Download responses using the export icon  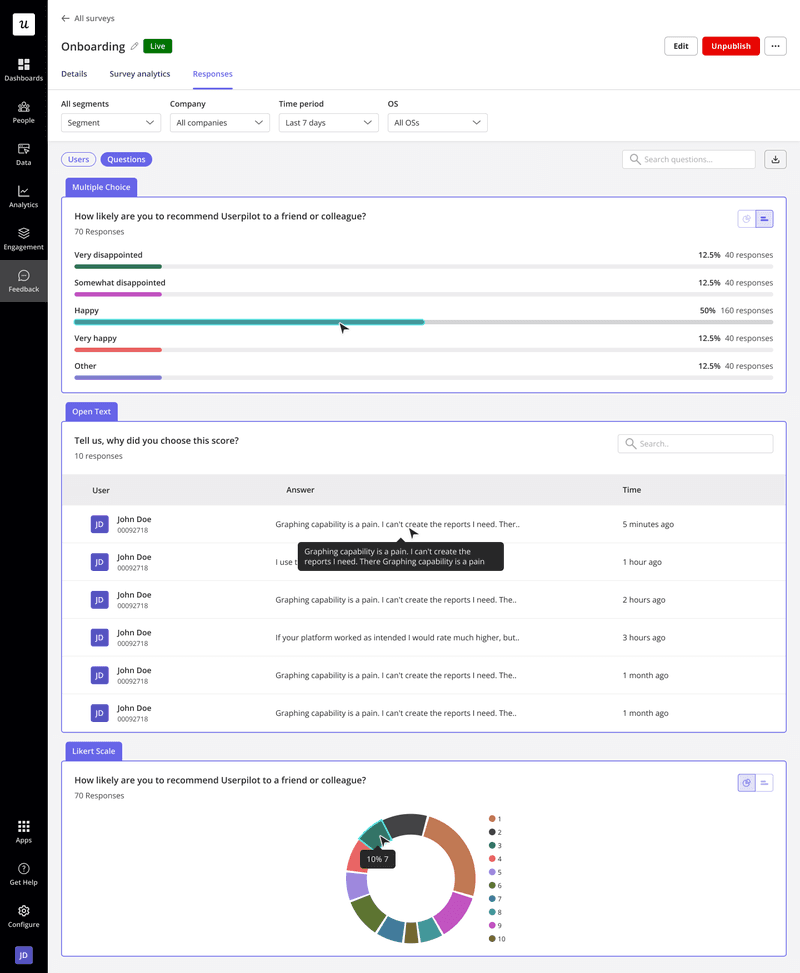coord(775,159)
